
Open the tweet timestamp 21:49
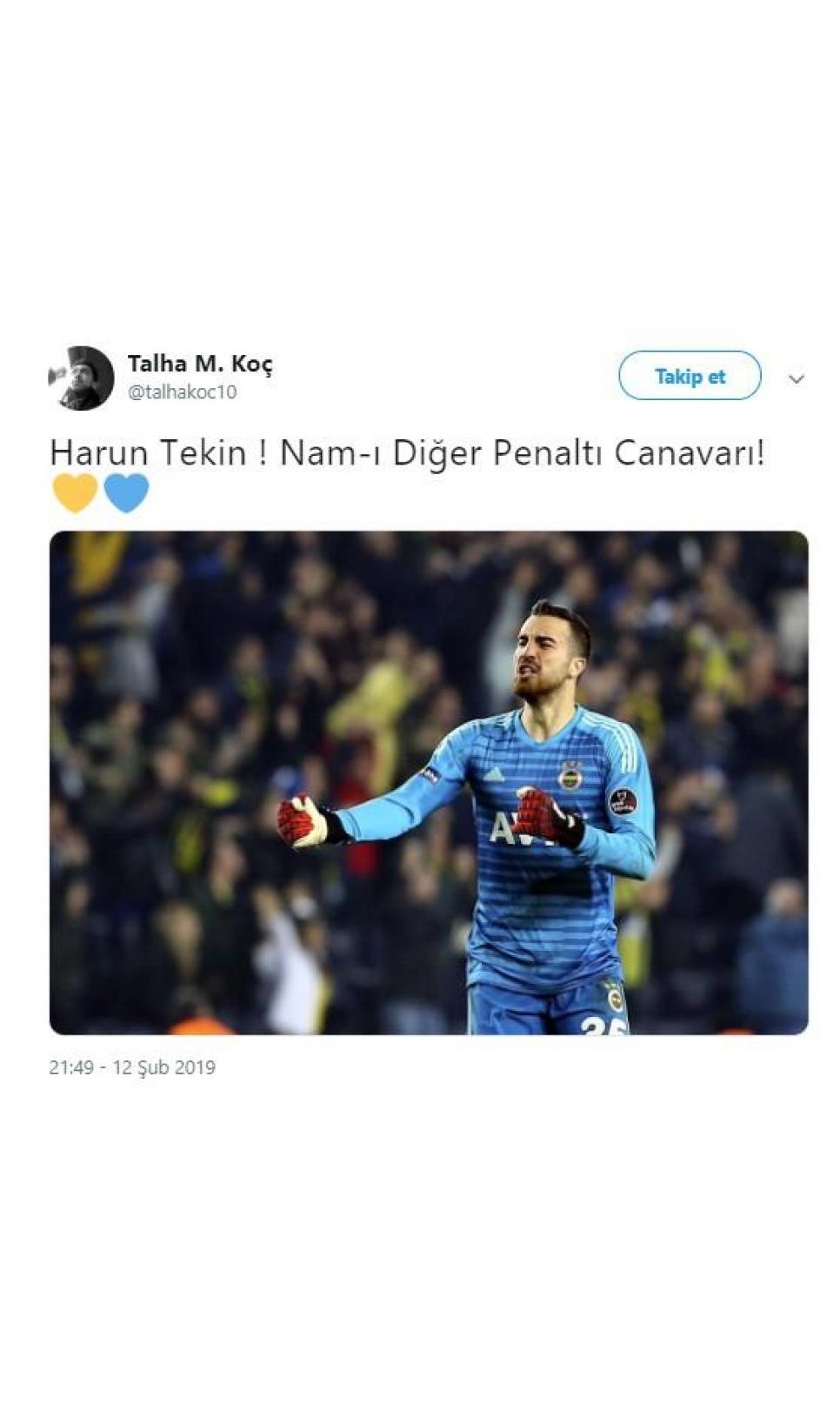click(71, 1067)
